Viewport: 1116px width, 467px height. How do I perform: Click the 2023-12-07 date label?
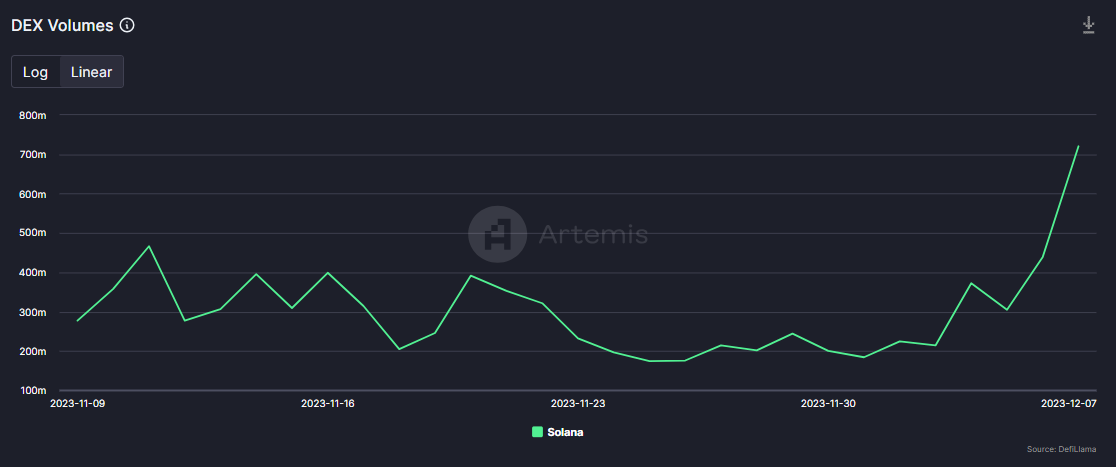(1069, 404)
